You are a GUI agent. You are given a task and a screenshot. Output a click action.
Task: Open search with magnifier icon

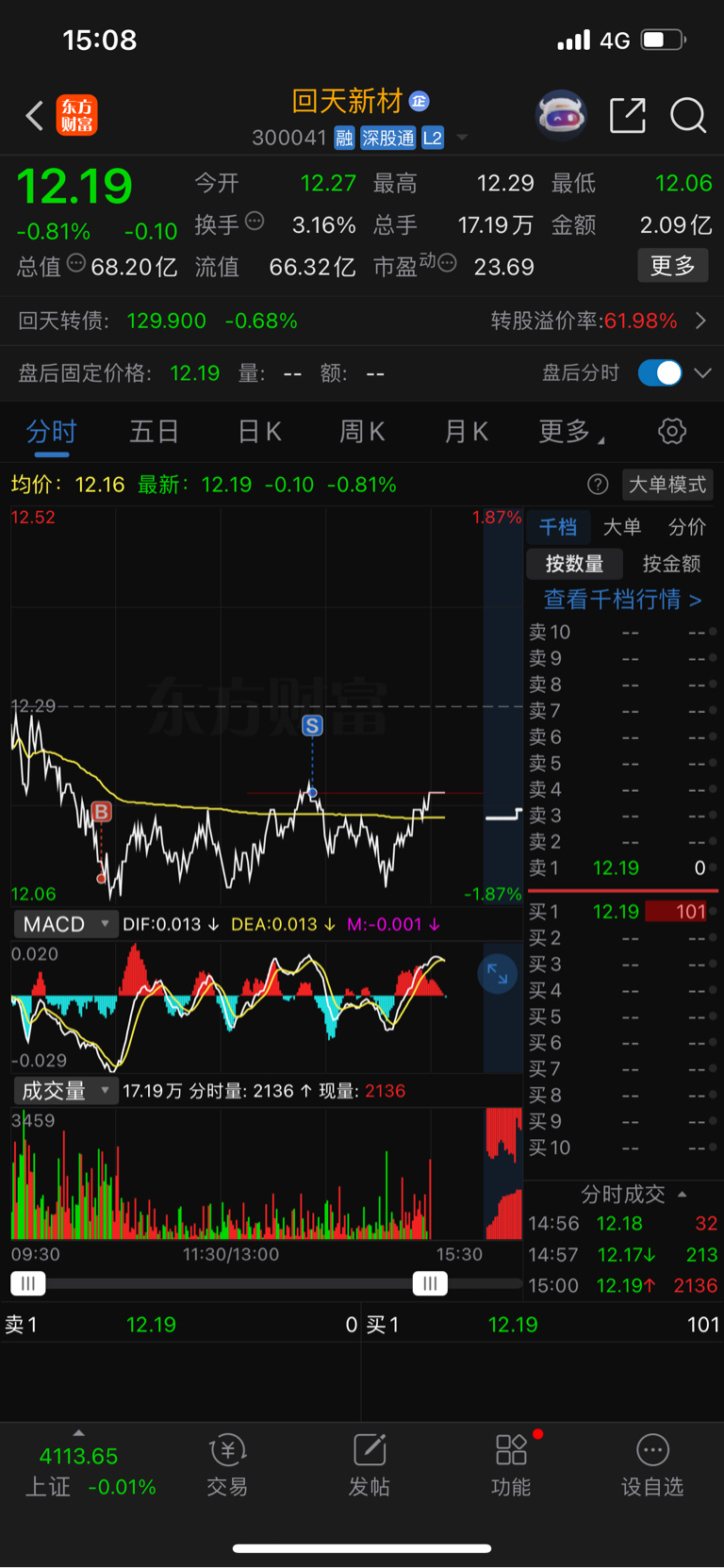(x=688, y=116)
